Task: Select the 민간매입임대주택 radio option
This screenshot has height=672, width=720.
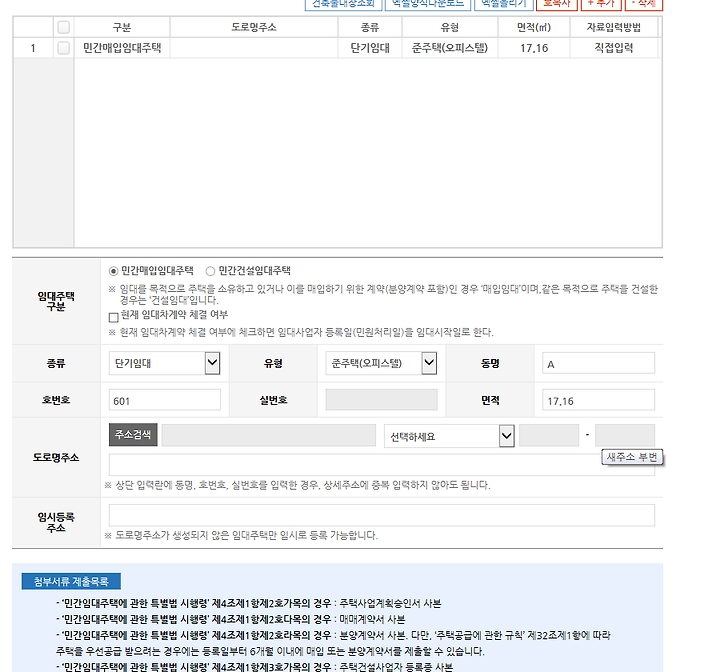Action: click(x=113, y=271)
